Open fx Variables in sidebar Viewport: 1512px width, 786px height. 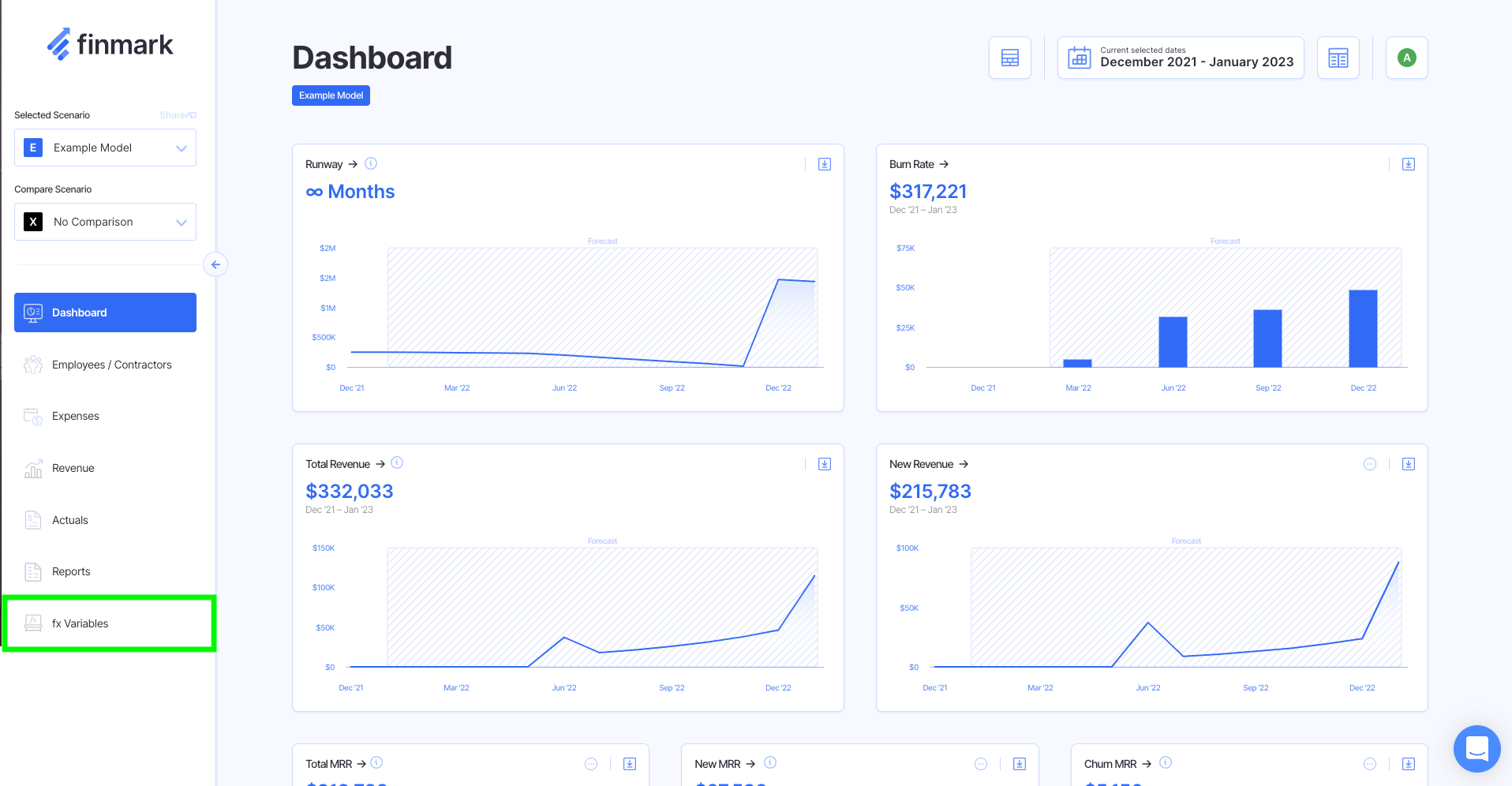(80, 623)
